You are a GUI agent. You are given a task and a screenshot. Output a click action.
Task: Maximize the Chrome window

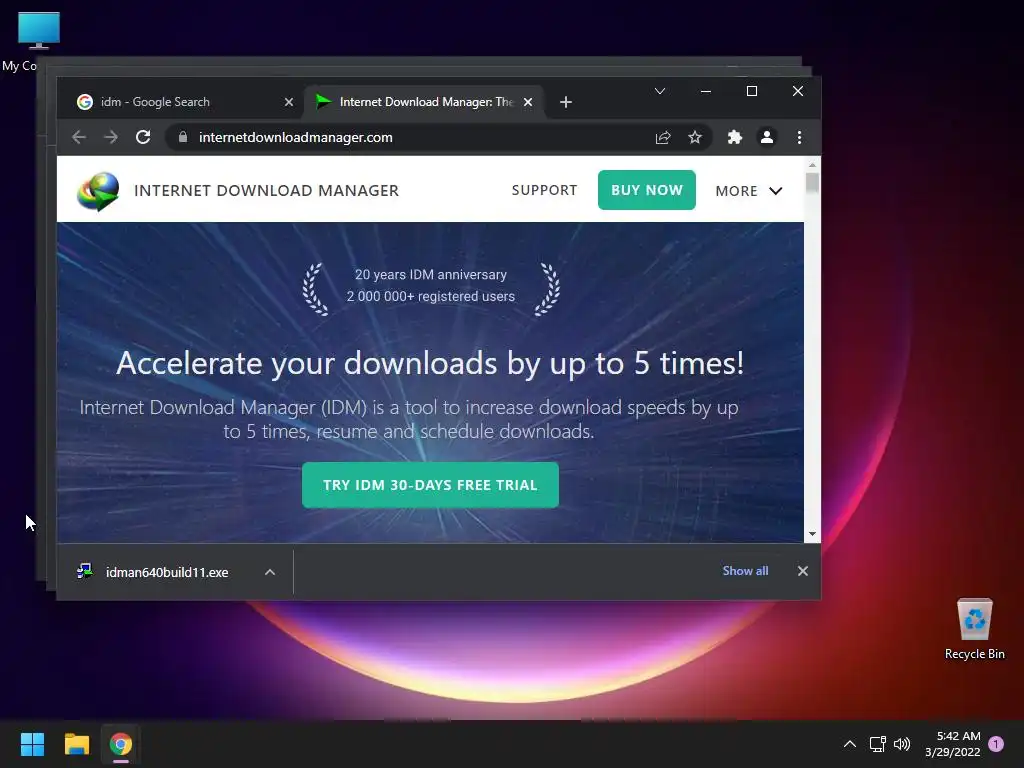point(752,91)
